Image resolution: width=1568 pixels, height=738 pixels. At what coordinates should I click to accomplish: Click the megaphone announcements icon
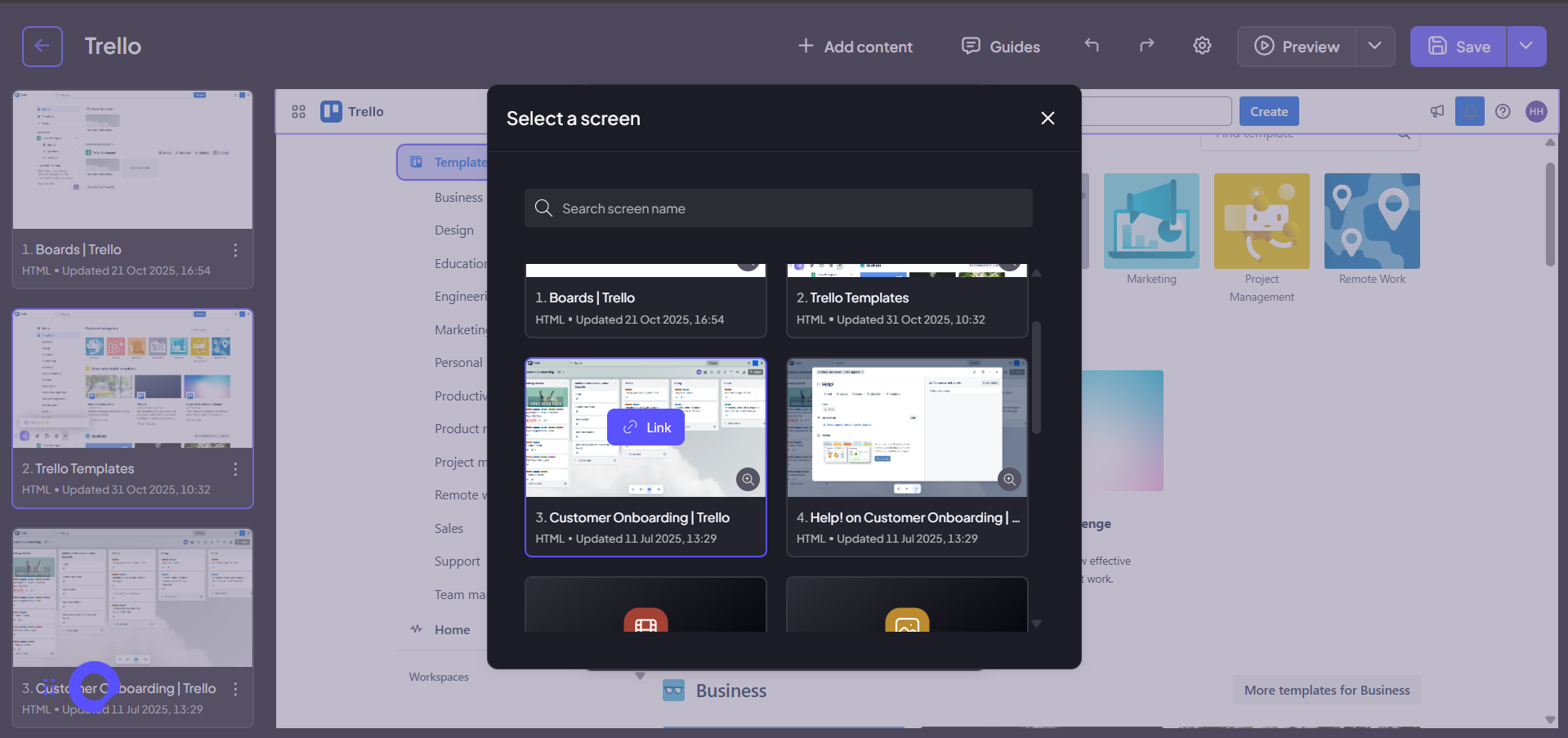click(1437, 111)
